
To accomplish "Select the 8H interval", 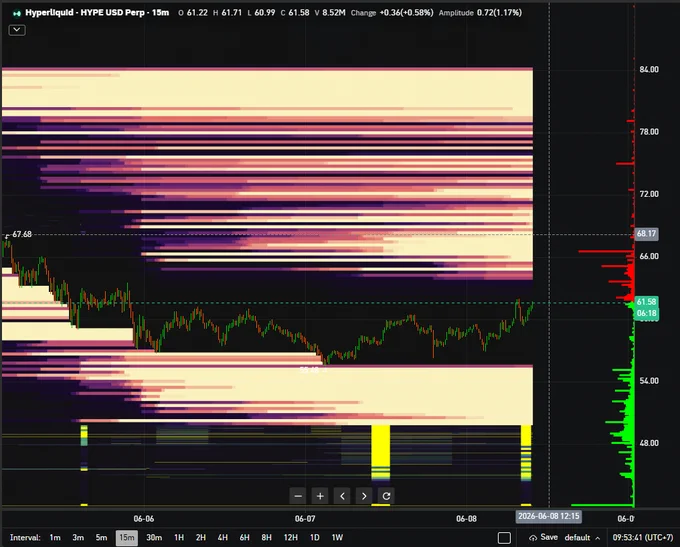I will pos(266,537).
